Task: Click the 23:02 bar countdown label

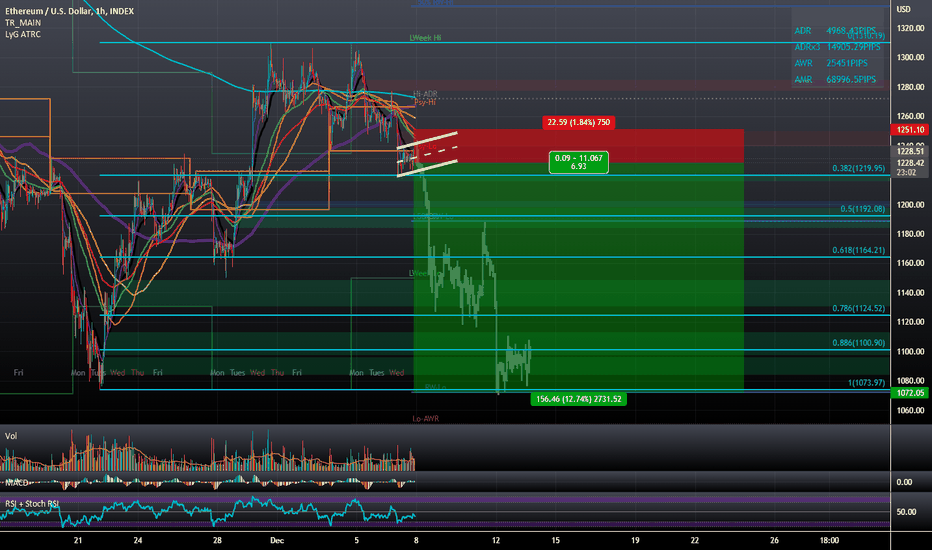Action: (x=905, y=172)
